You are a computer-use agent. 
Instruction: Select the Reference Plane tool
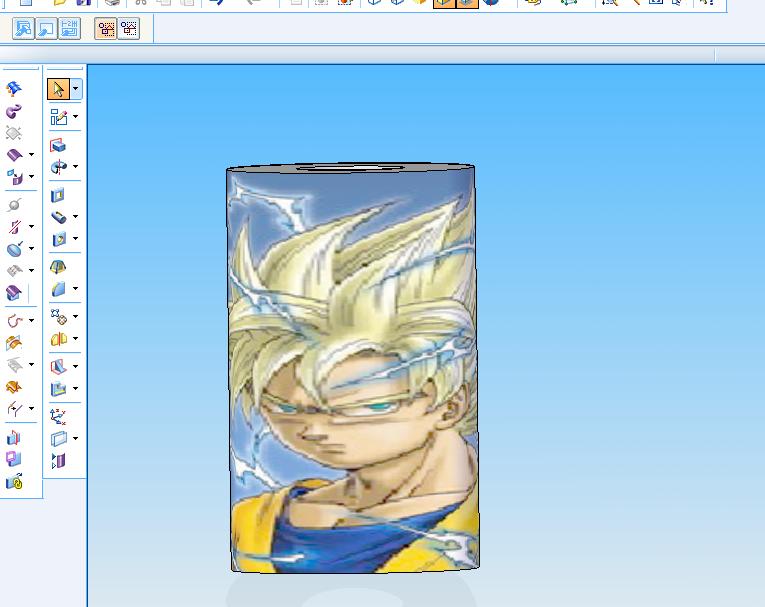[x=59, y=439]
